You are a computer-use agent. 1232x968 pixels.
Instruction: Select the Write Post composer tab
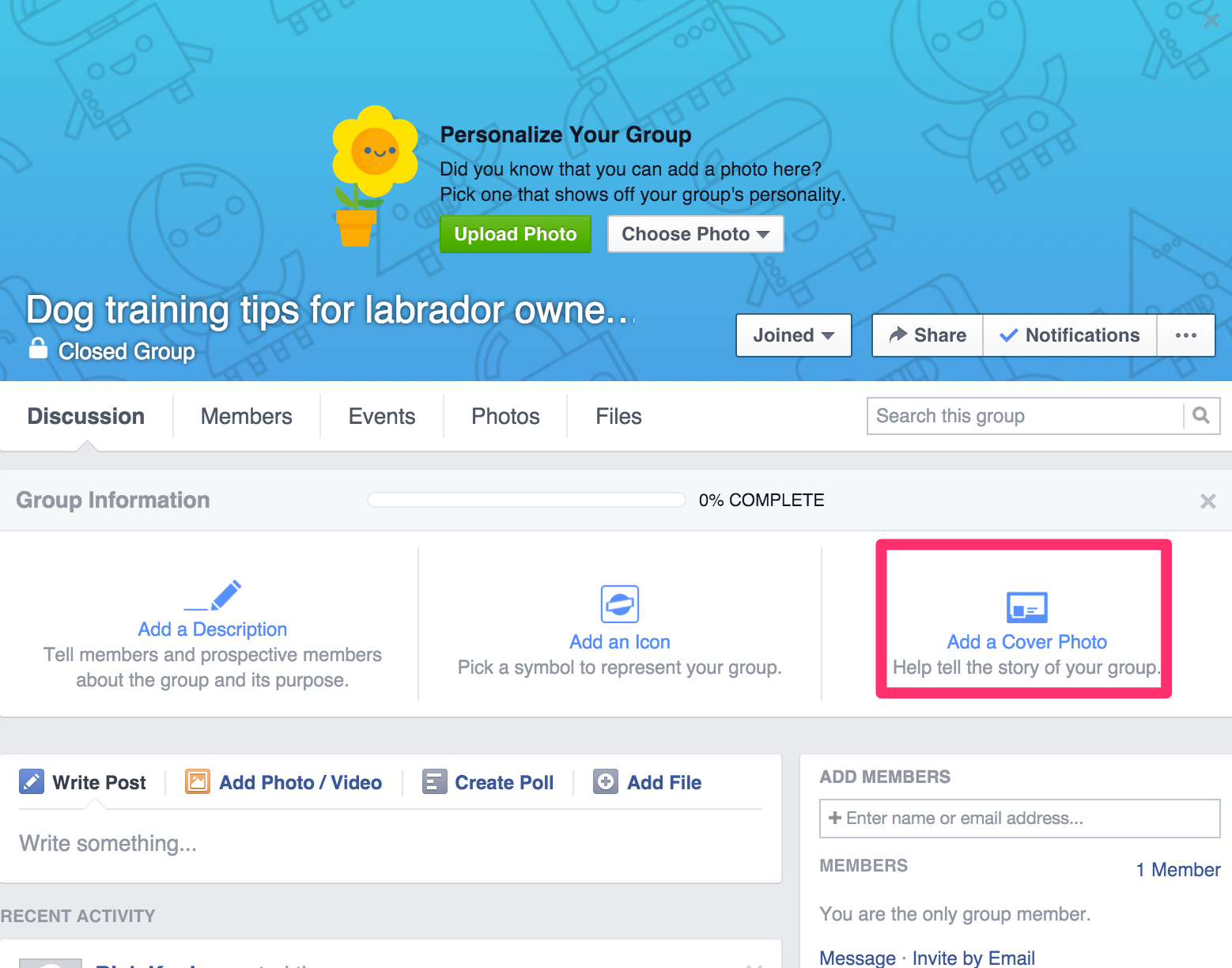point(83,782)
